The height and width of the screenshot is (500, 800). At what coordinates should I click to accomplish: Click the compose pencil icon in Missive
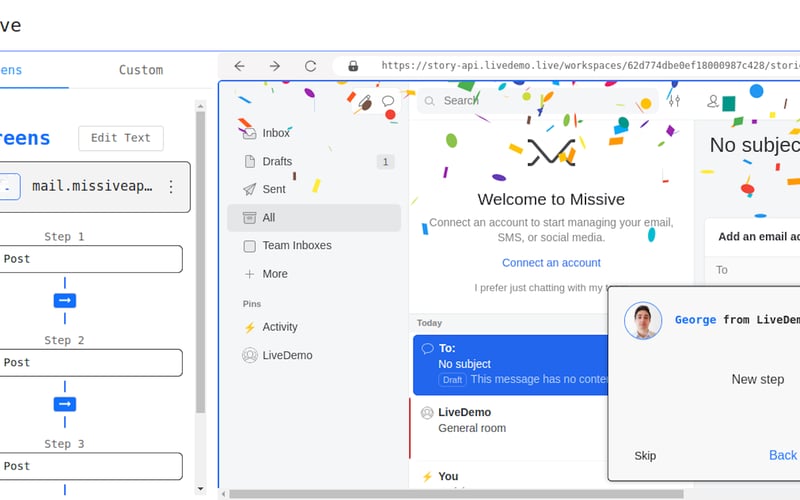click(365, 102)
